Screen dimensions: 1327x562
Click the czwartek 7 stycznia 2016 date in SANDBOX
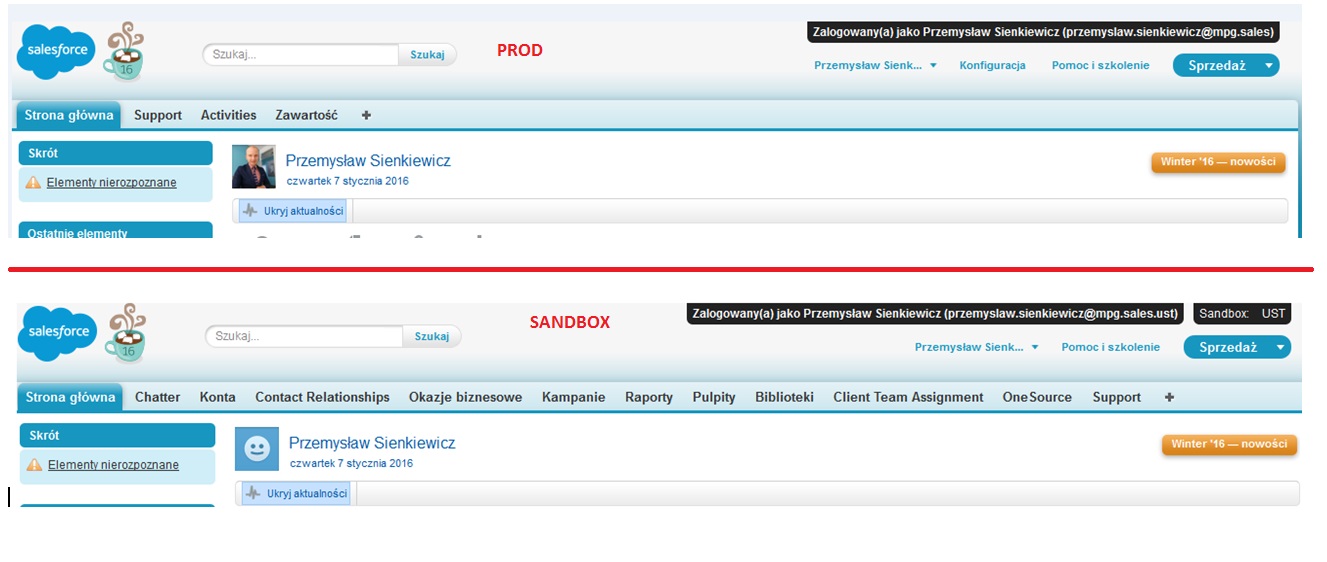pyautogui.click(x=351, y=463)
